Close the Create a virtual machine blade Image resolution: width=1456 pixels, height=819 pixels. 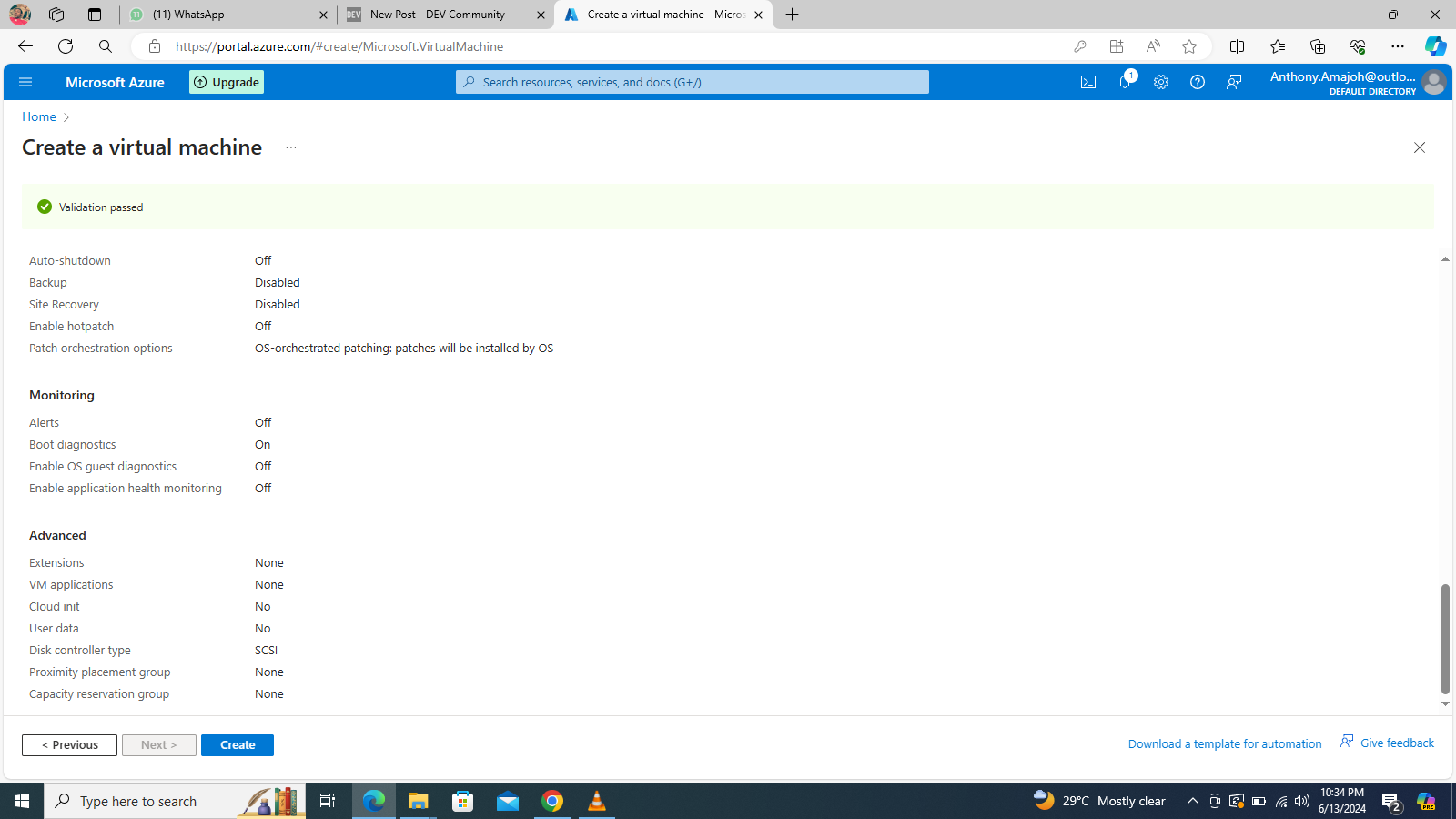pos(1420,147)
